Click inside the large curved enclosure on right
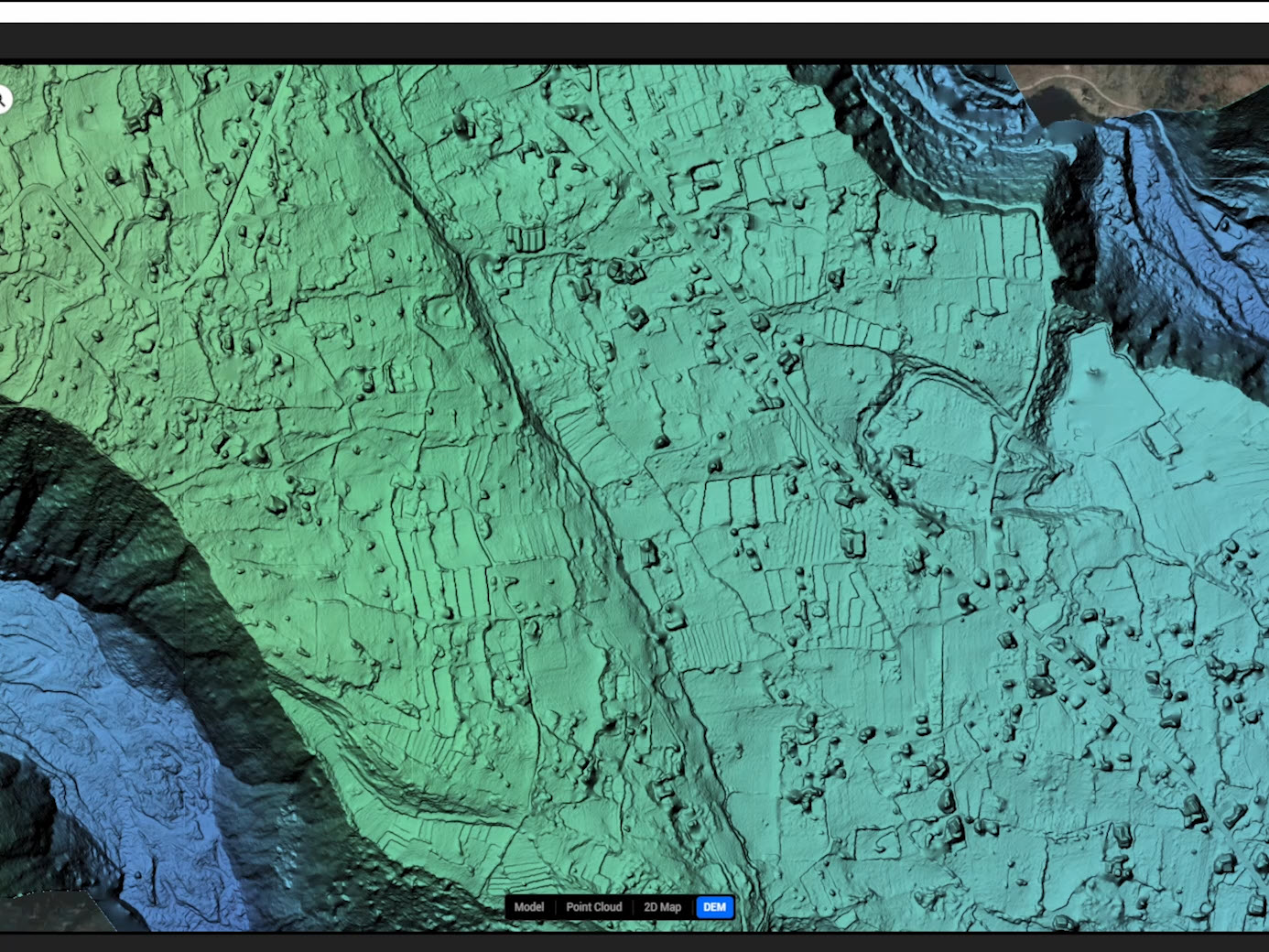The height and width of the screenshot is (952, 1269). 934,430
